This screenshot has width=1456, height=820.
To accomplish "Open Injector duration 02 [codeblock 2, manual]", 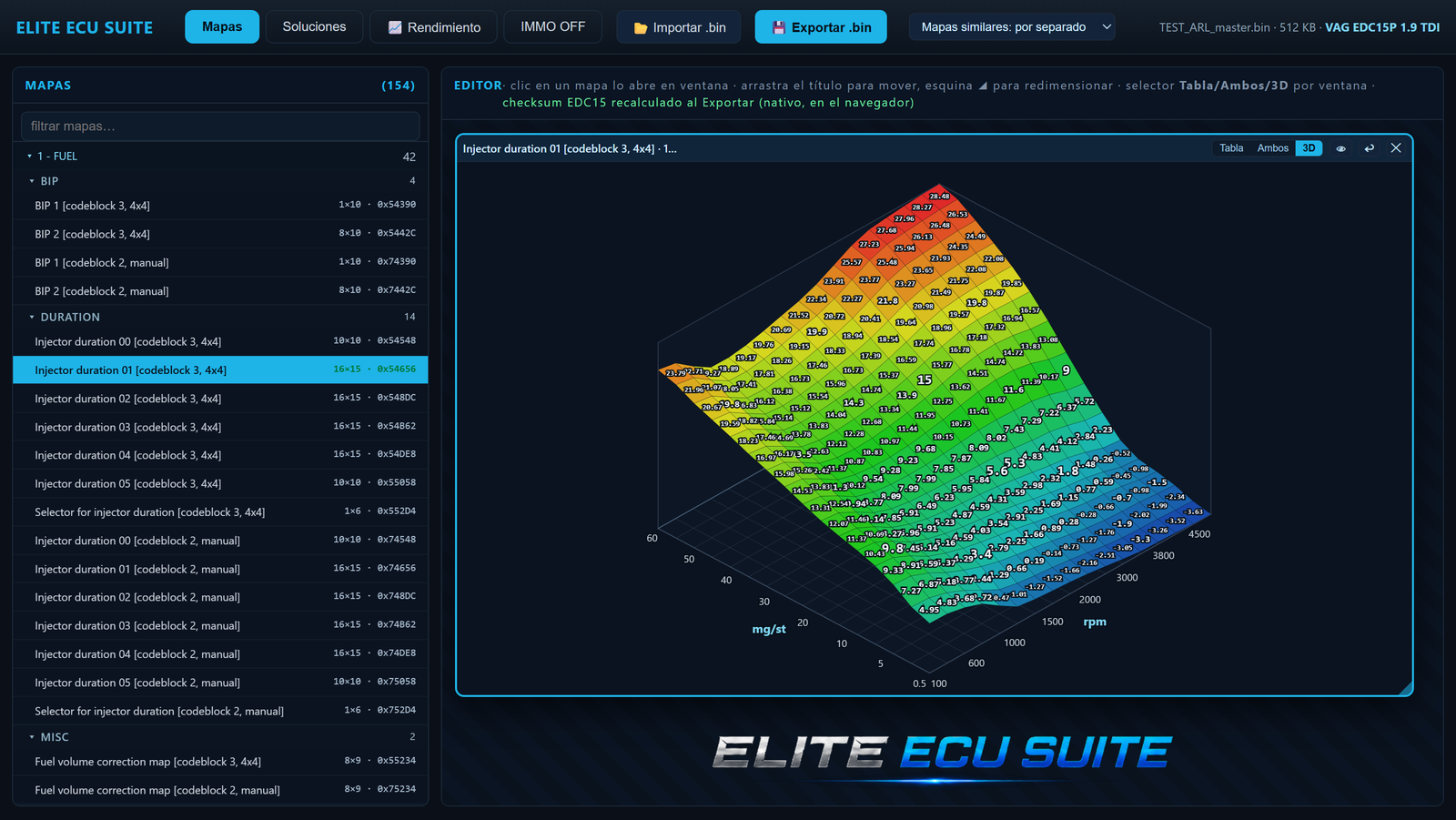I will [220, 597].
